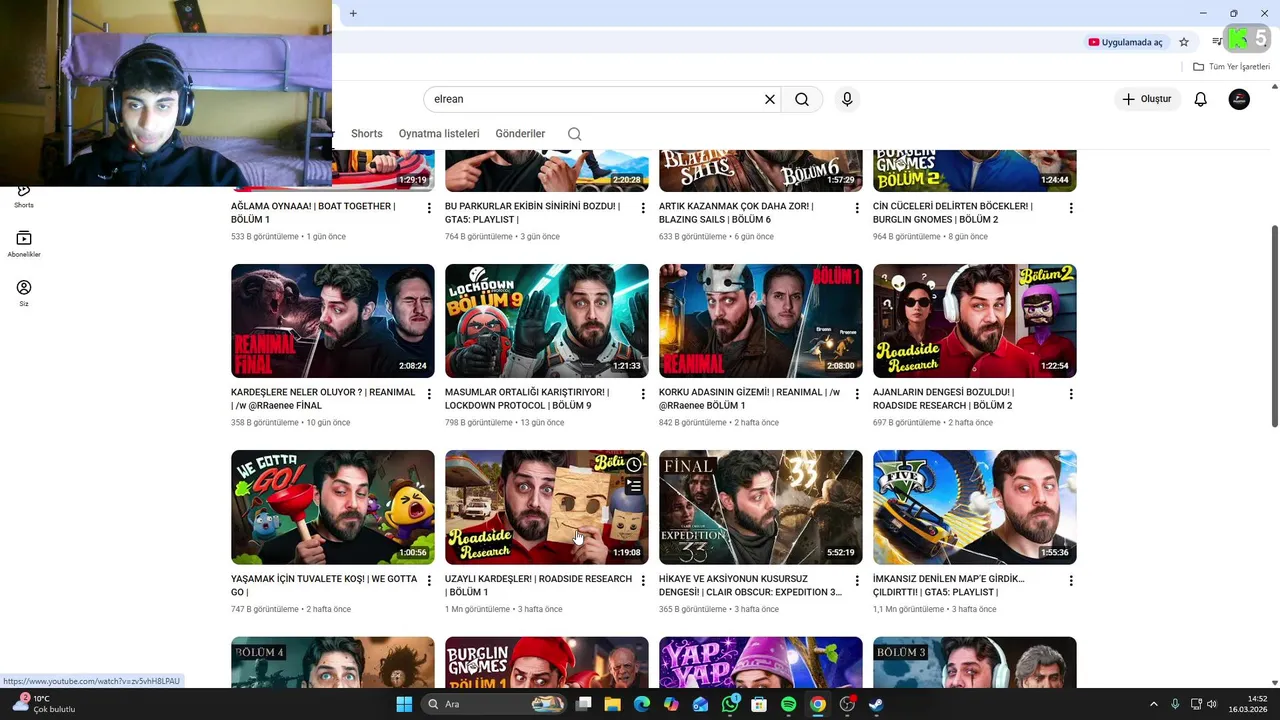Open a new browser tab

353,13
